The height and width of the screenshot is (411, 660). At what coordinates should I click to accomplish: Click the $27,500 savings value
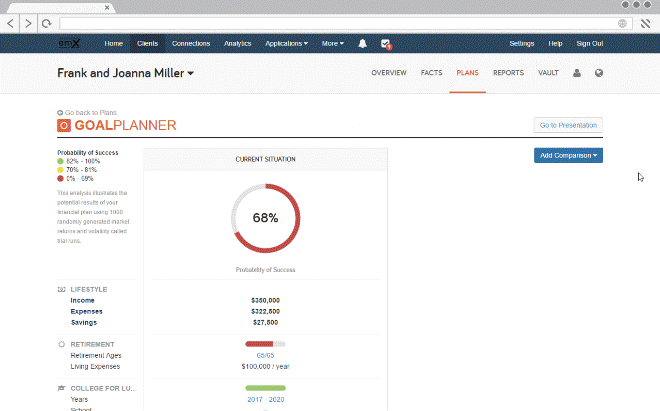point(266,323)
